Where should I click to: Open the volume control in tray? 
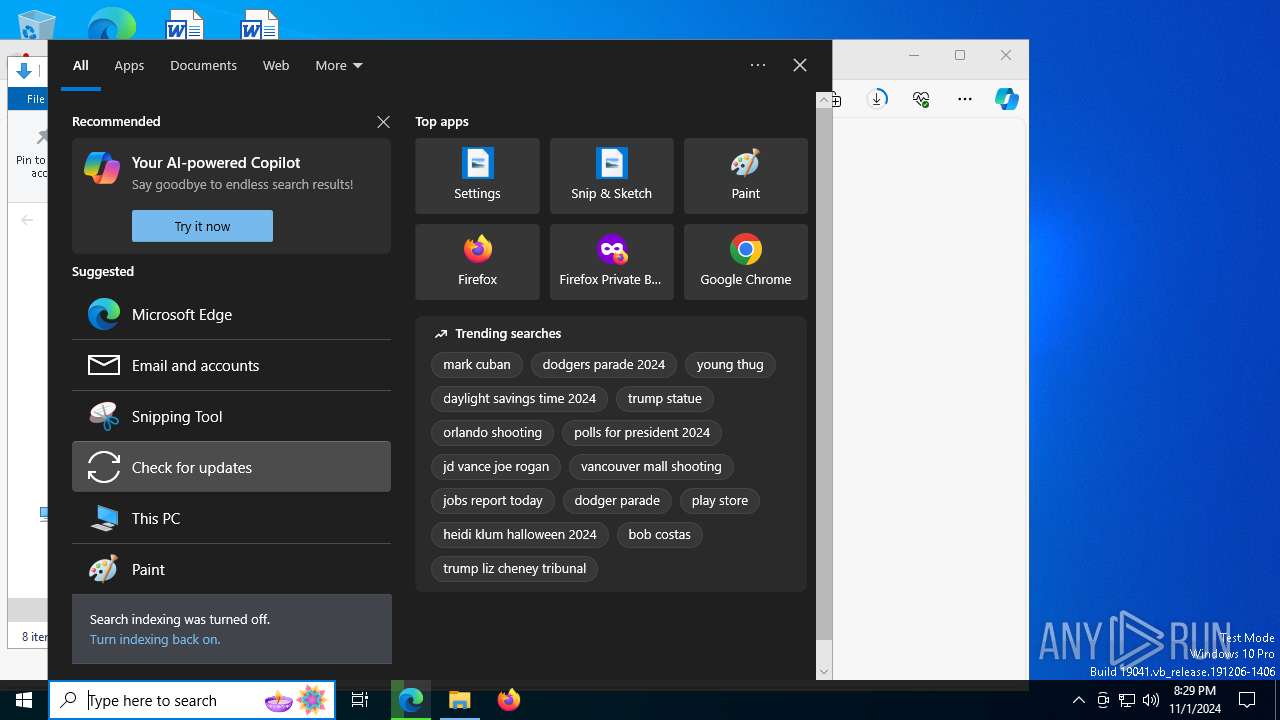pyautogui.click(x=1151, y=700)
